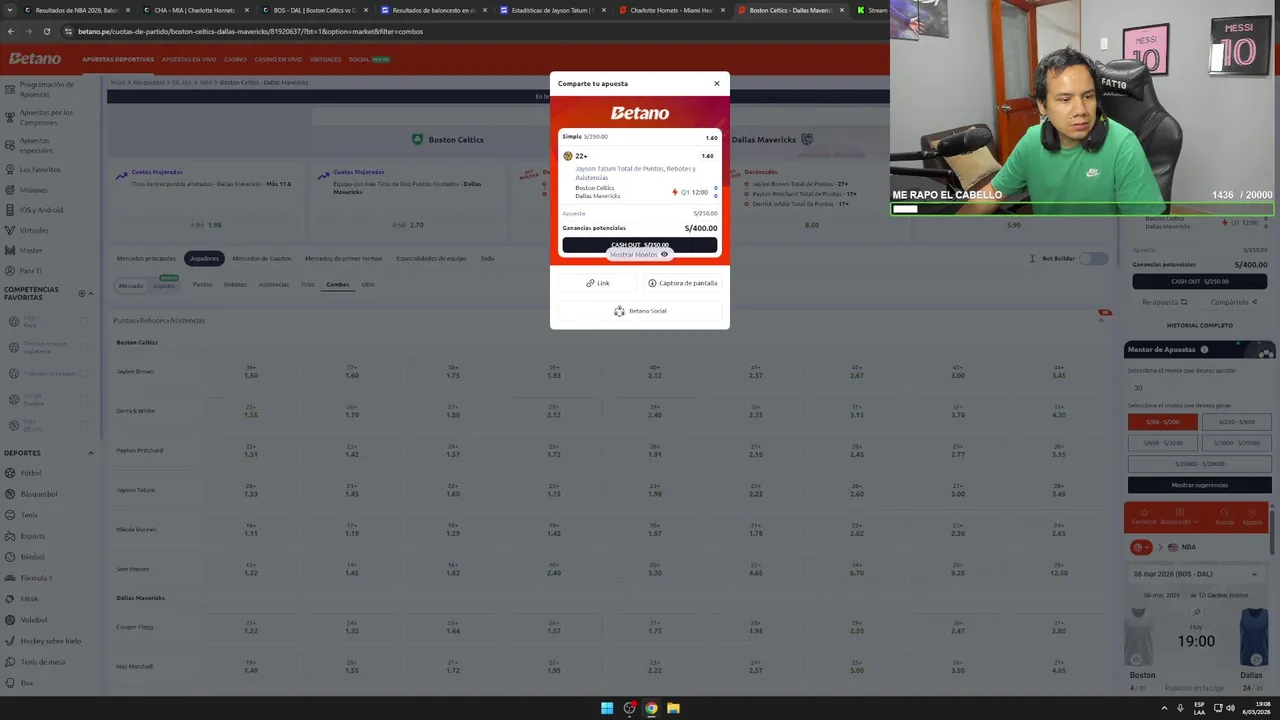The height and width of the screenshot is (720, 1280).
Task: Toggle Premier League favorite checkbox
Action: click(x=84, y=347)
